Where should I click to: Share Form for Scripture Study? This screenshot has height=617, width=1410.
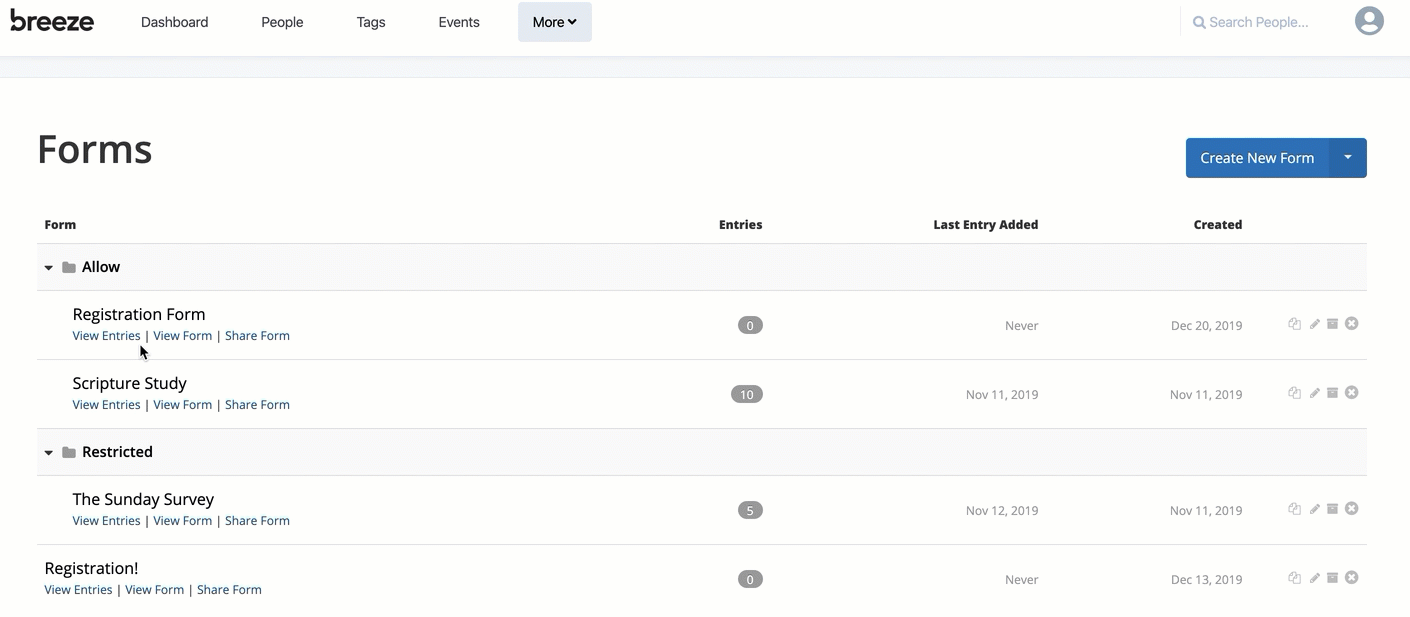pos(257,405)
